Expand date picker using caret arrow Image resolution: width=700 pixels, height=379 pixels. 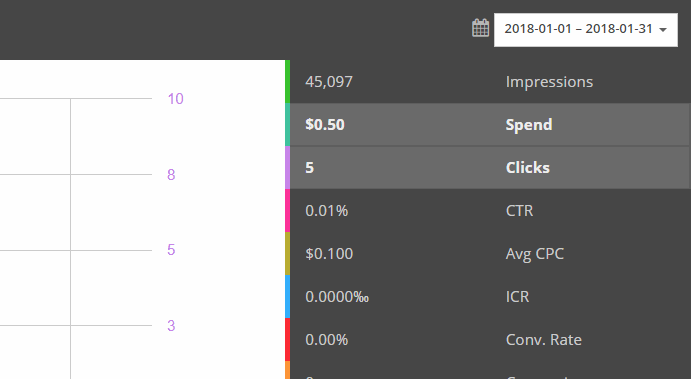coord(663,30)
